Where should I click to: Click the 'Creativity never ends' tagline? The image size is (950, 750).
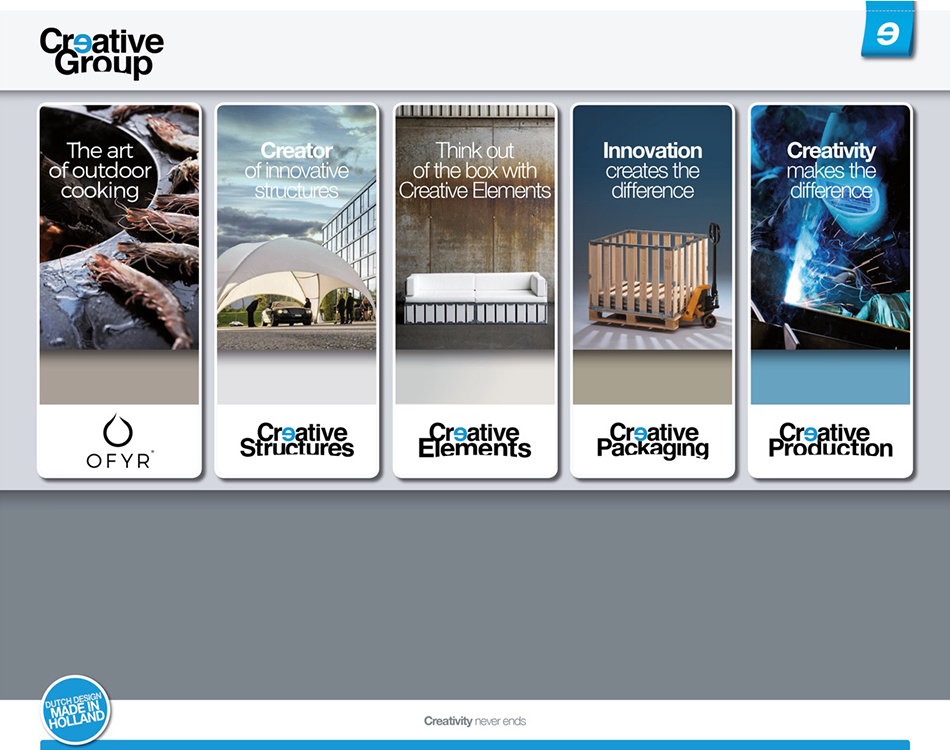pyautogui.click(x=475, y=721)
